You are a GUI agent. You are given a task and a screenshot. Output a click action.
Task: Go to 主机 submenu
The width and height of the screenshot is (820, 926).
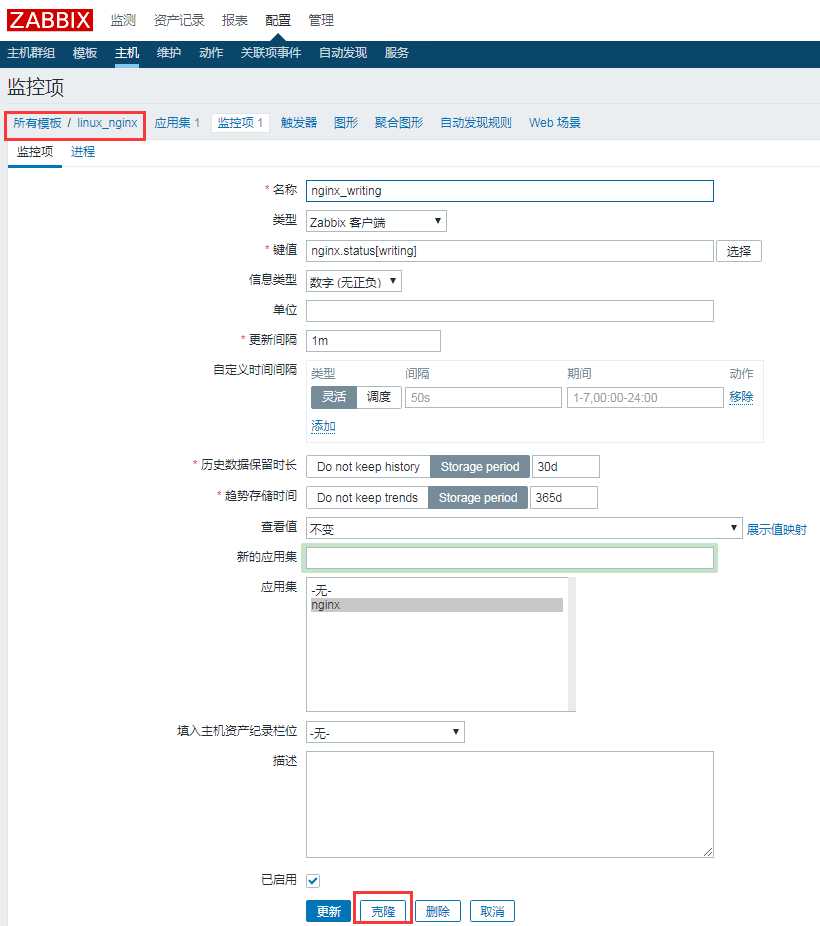point(127,53)
